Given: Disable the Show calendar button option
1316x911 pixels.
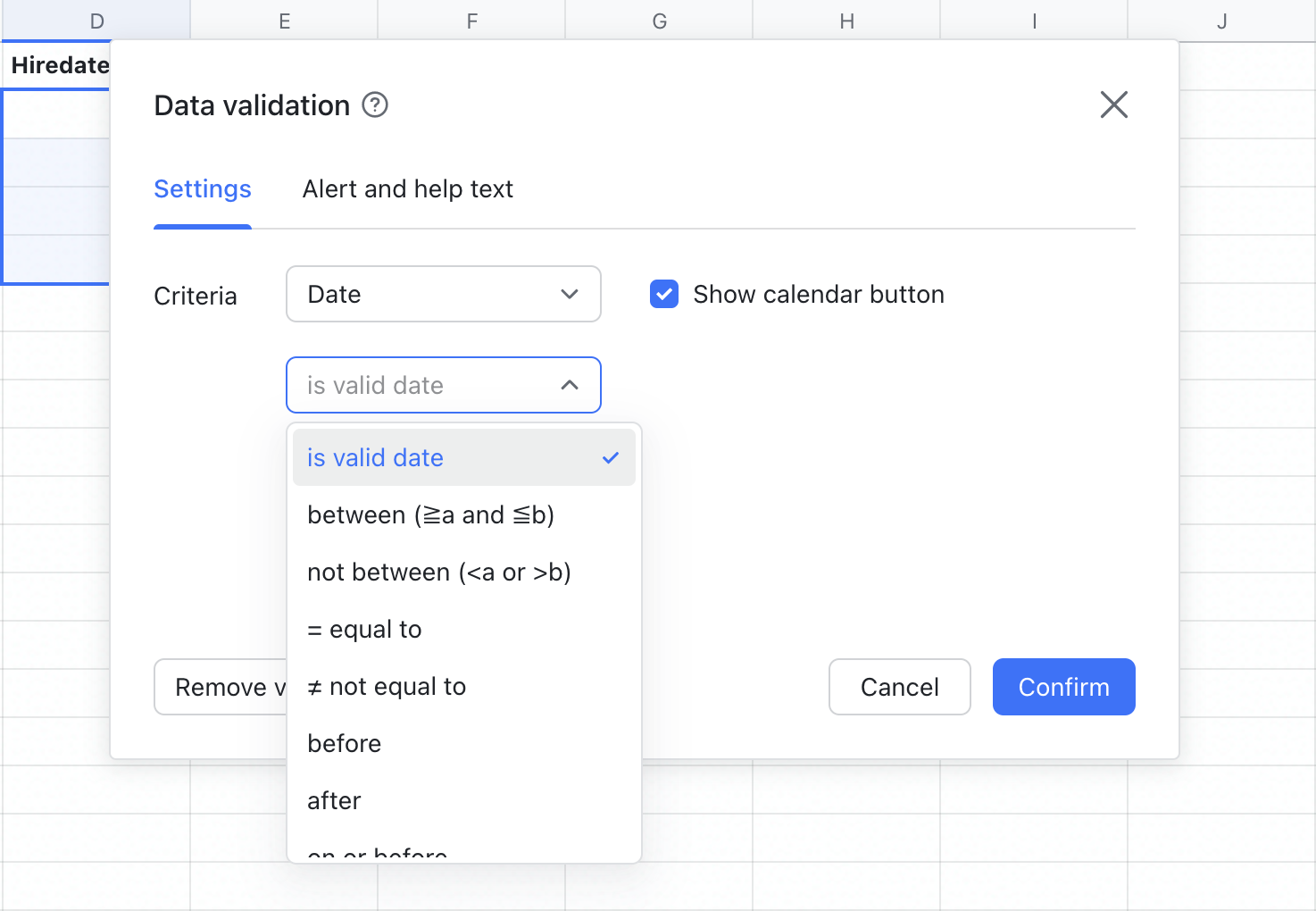Looking at the screenshot, I should pos(664,294).
